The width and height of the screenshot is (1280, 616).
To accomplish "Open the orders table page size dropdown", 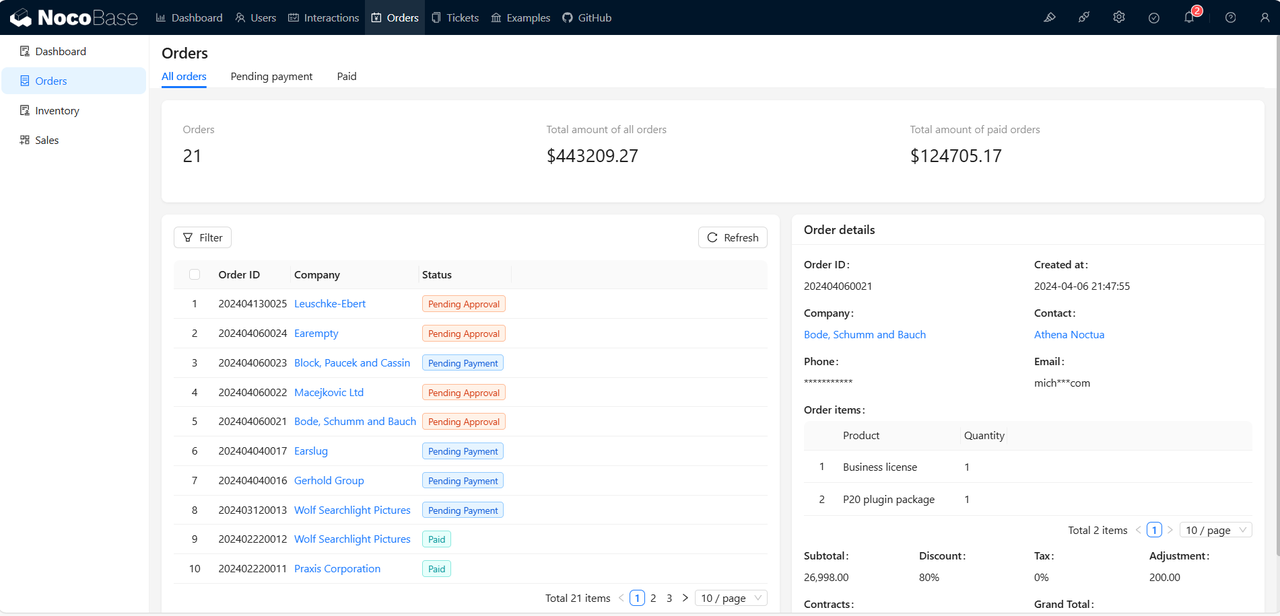I will pyautogui.click(x=731, y=598).
